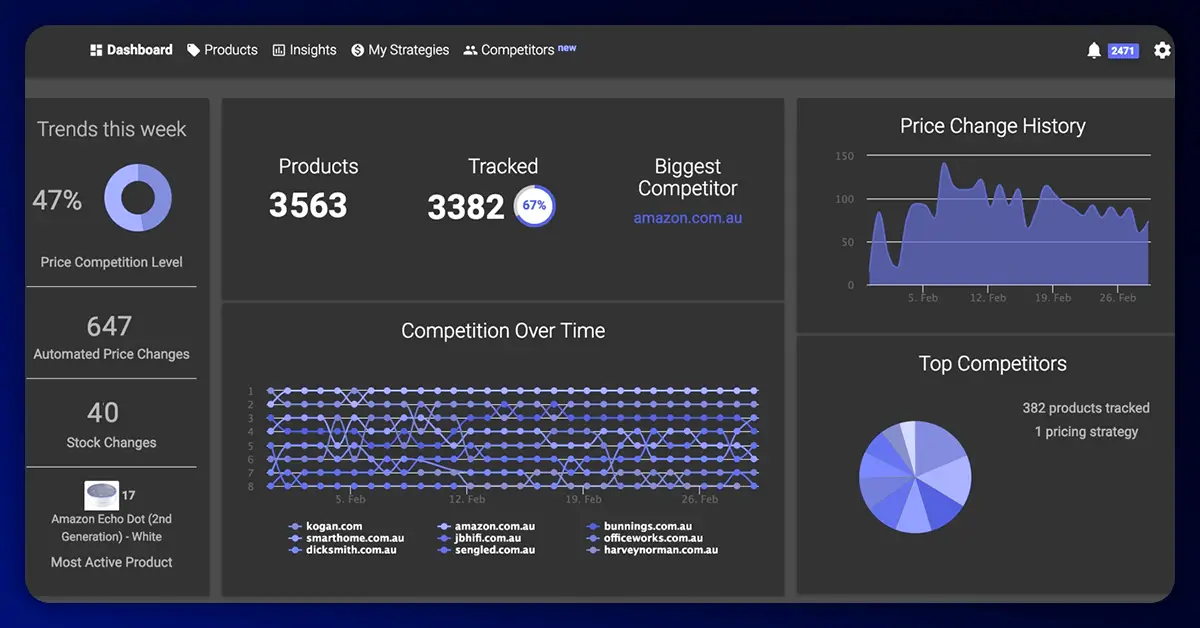Click the 'Competition Over Time' heading
Screen dimensions: 1200x628
(x=503, y=331)
